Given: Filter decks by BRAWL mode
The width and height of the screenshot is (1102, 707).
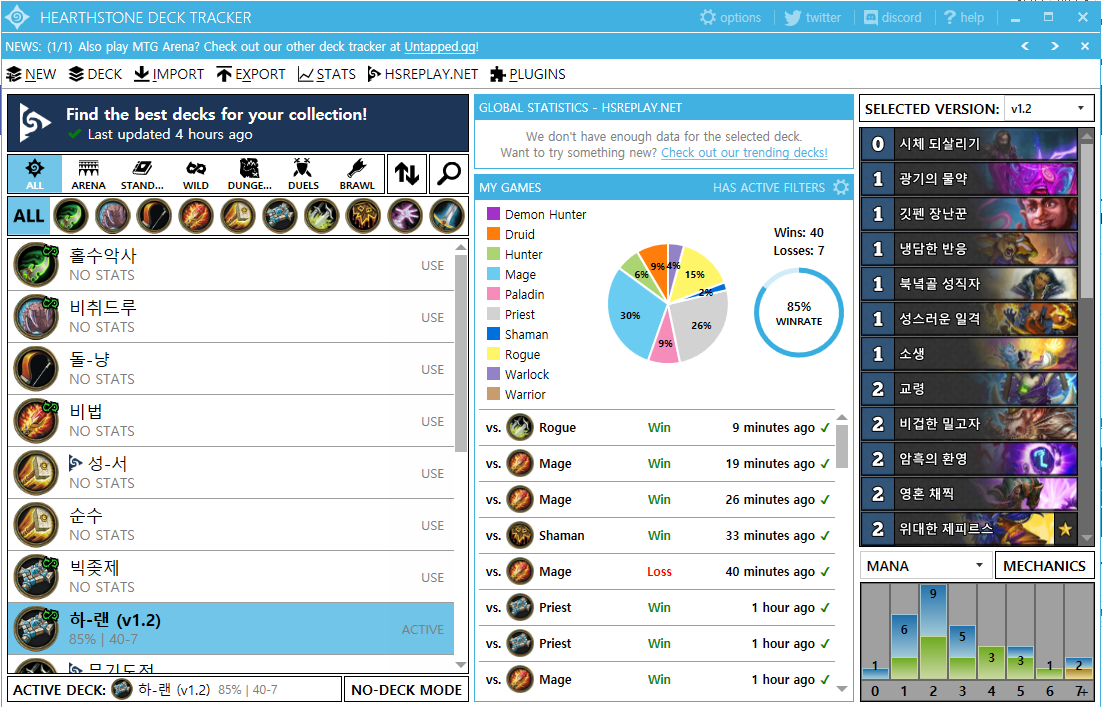Looking at the screenshot, I should tap(357, 174).
